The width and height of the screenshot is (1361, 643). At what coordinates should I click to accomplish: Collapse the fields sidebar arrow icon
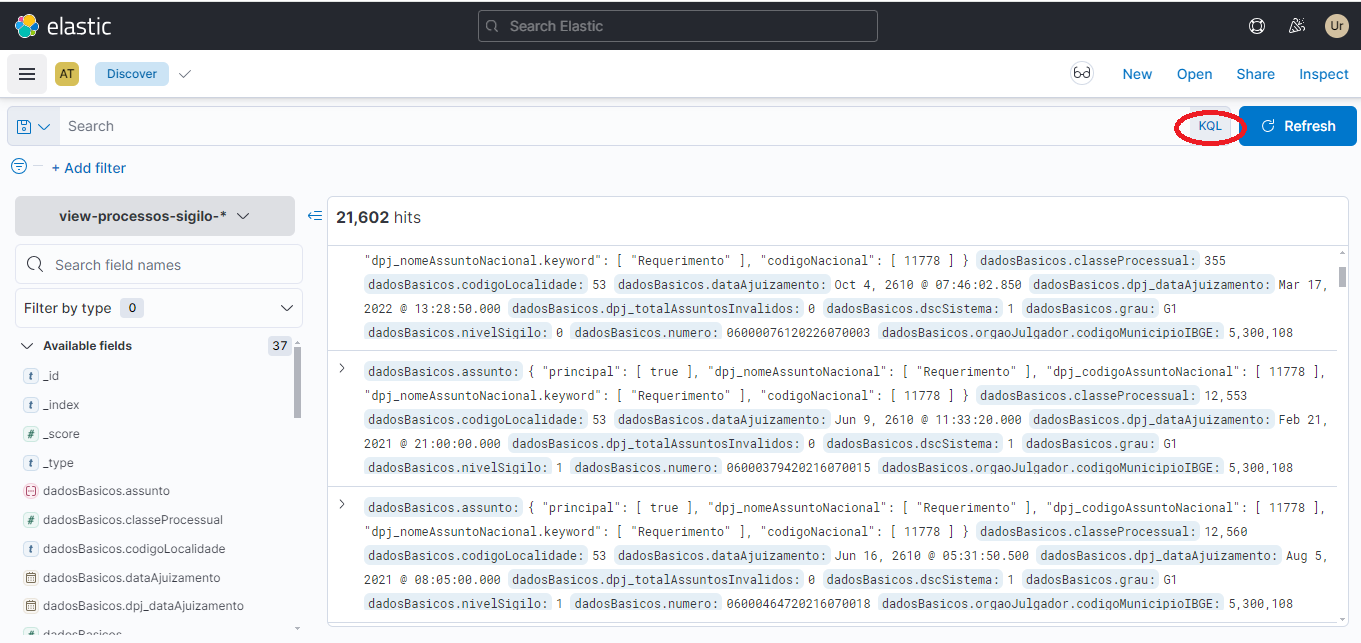point(314,216)
